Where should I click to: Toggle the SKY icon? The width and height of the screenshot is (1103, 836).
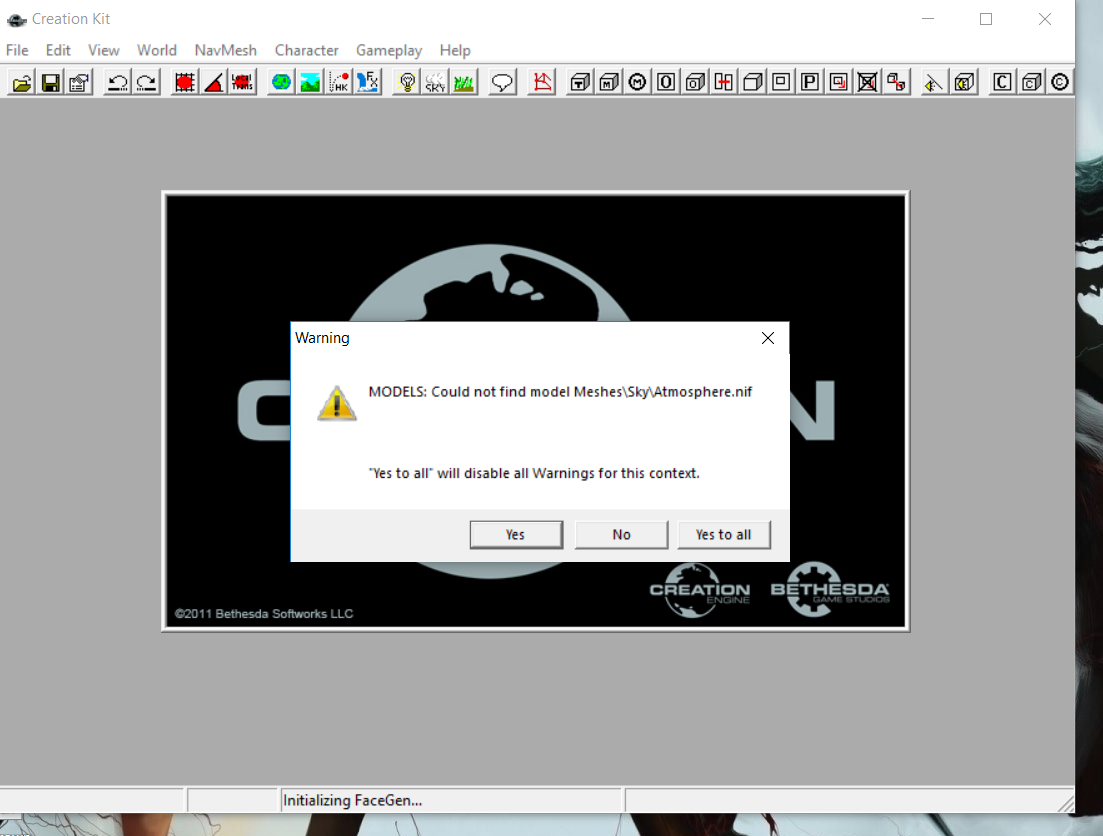pos(435,82)
